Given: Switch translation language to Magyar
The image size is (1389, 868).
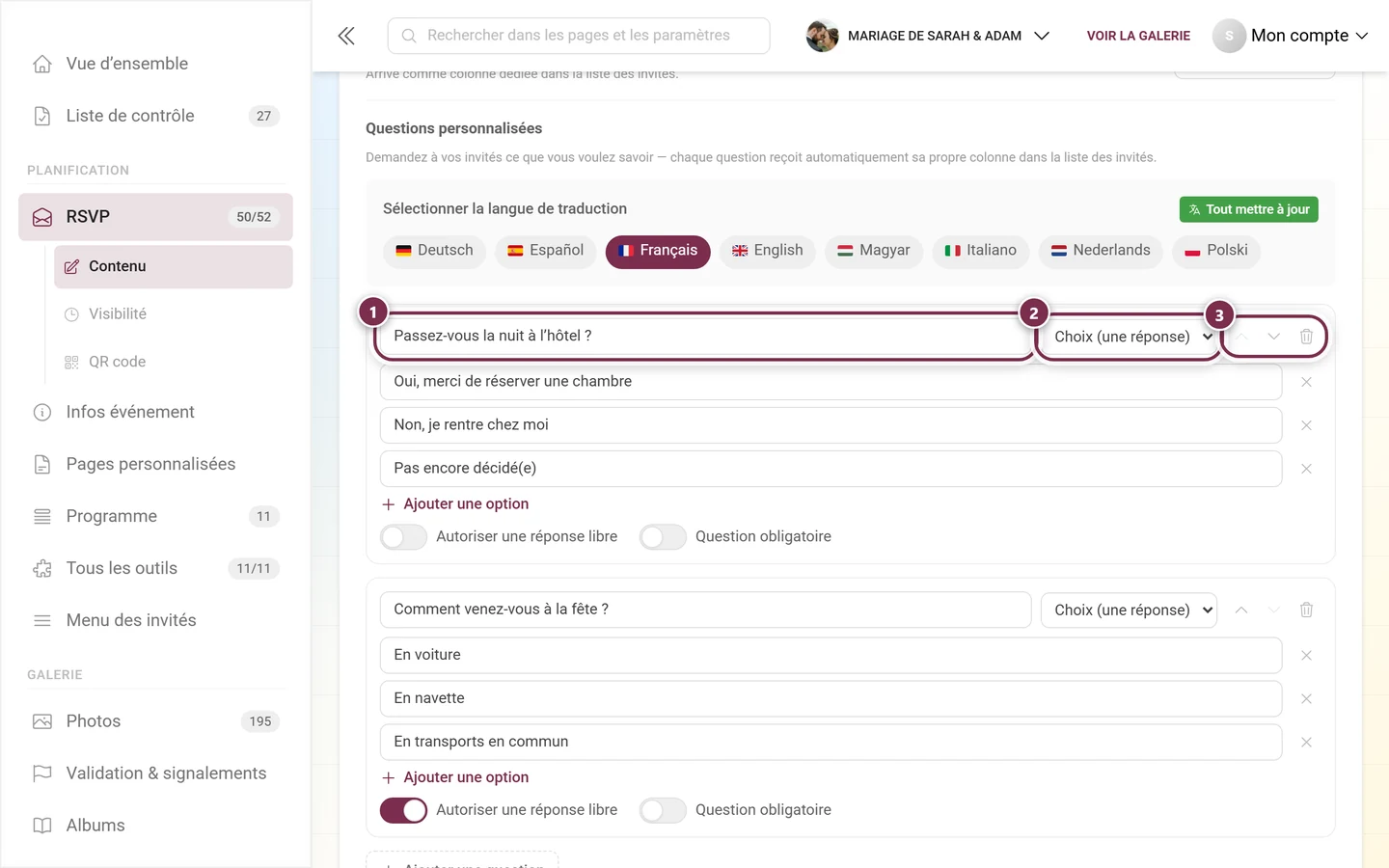Looking at the screenshot, I should 874,251.
